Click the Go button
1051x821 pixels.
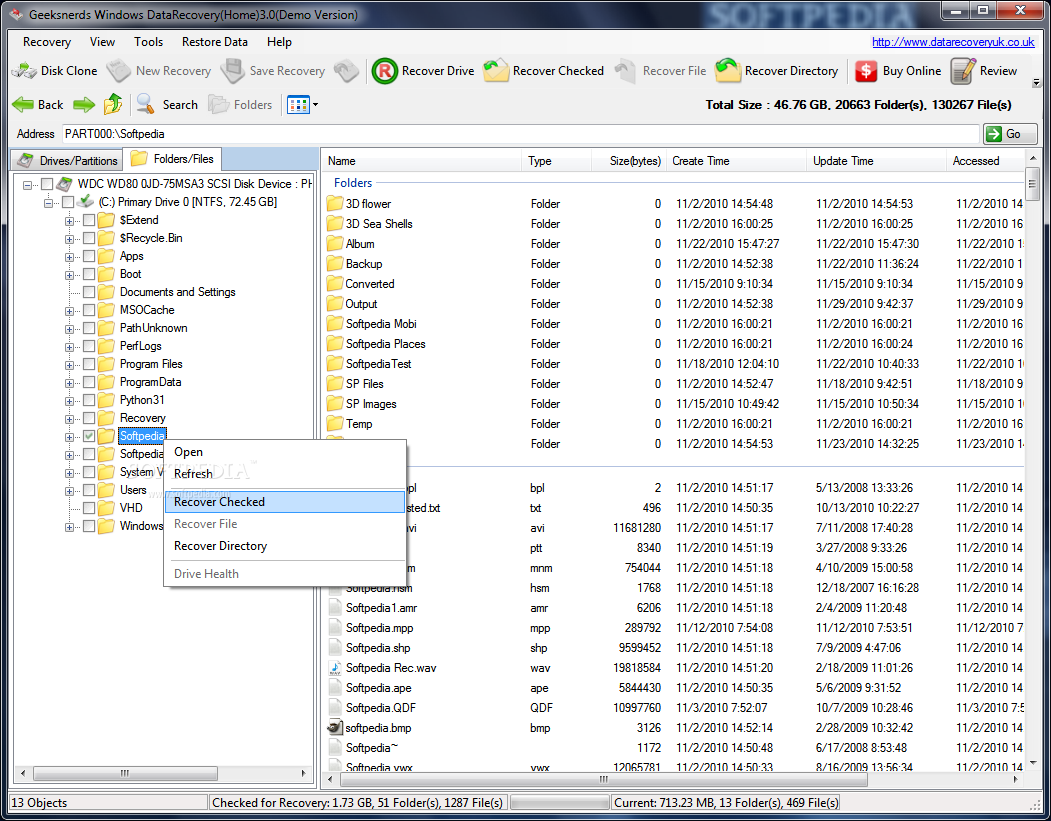pyautogui.click(x=1010, y=134)
